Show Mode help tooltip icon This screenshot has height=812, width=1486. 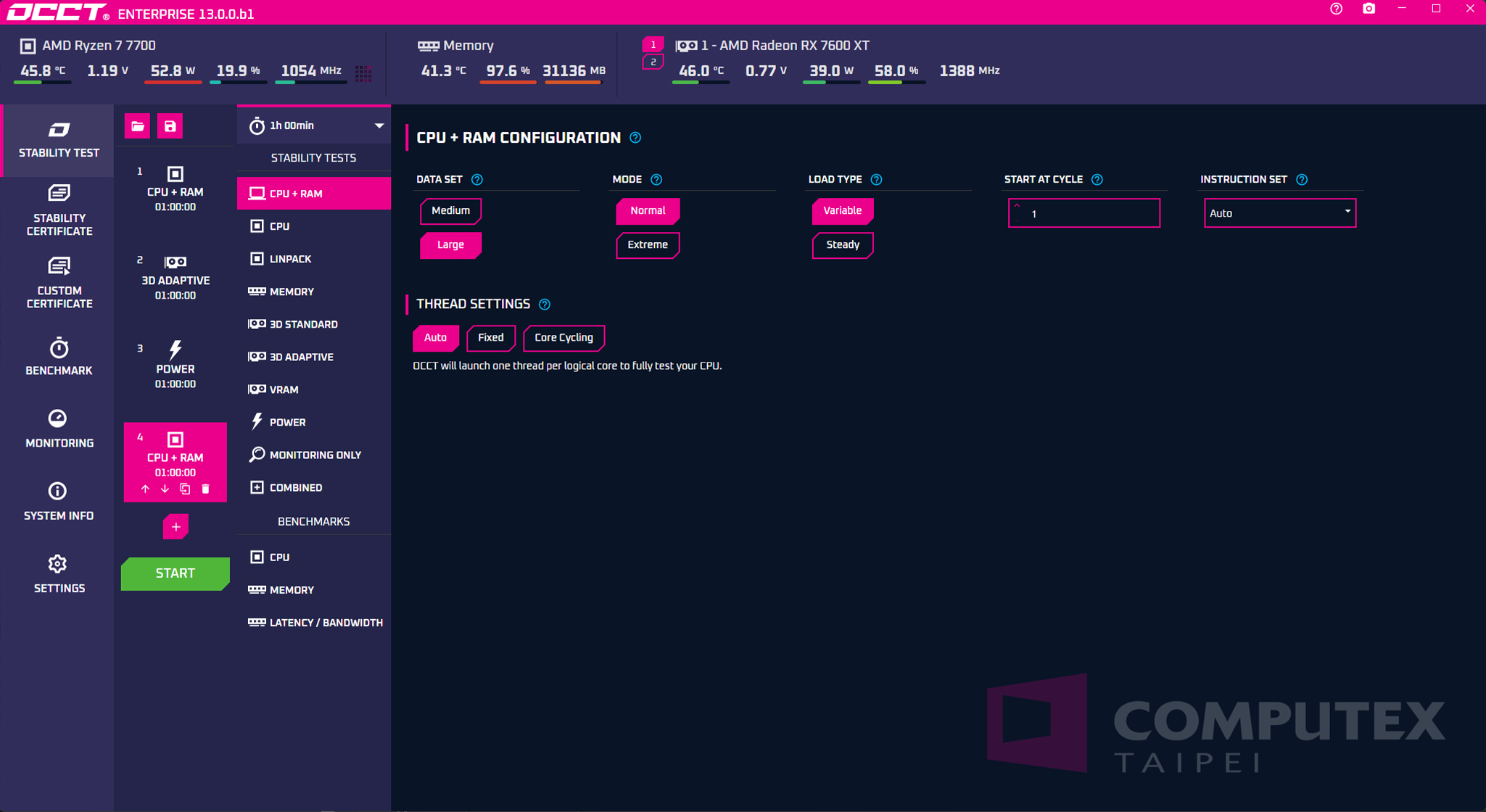656,180
